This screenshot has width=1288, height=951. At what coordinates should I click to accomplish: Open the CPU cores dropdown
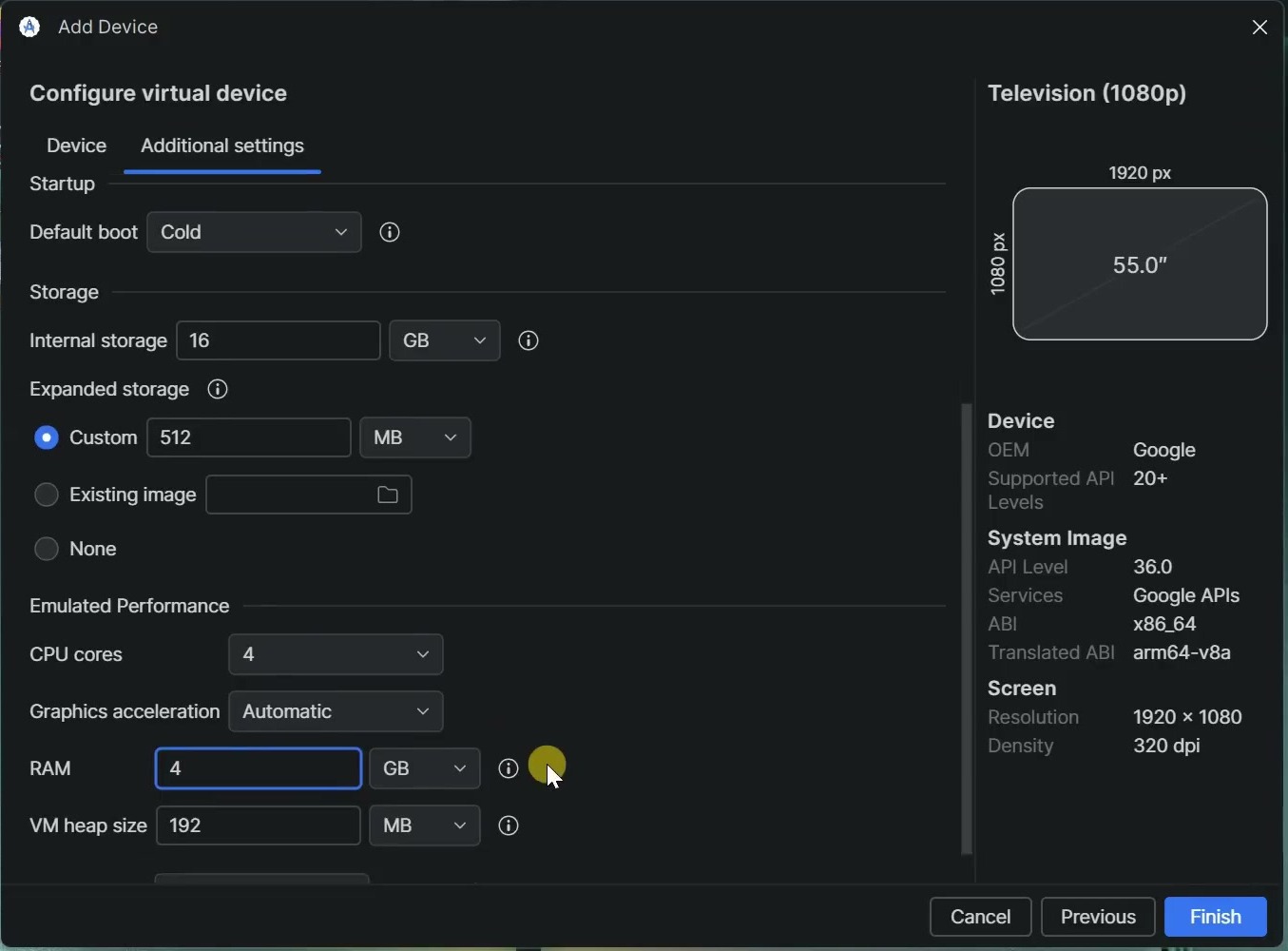point(336,655)
